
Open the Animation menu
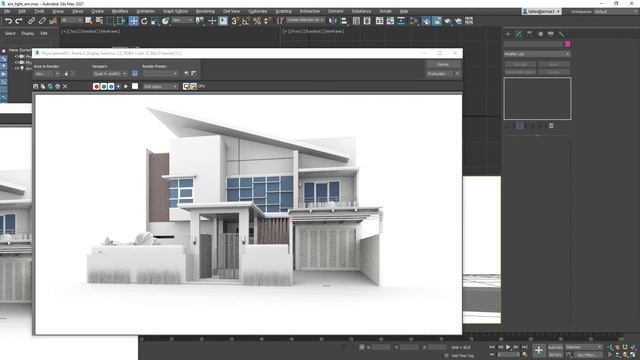point(146,11)
